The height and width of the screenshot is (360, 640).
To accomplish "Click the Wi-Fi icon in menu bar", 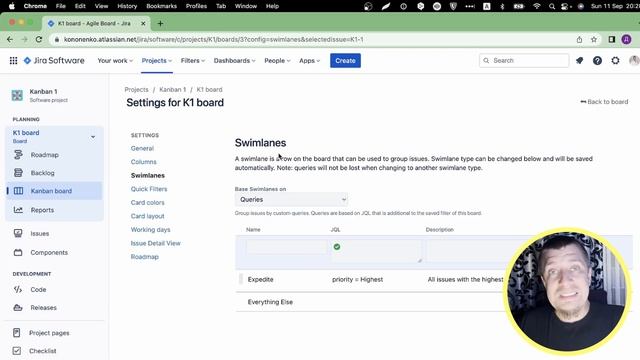I will (x=537, y=6).
